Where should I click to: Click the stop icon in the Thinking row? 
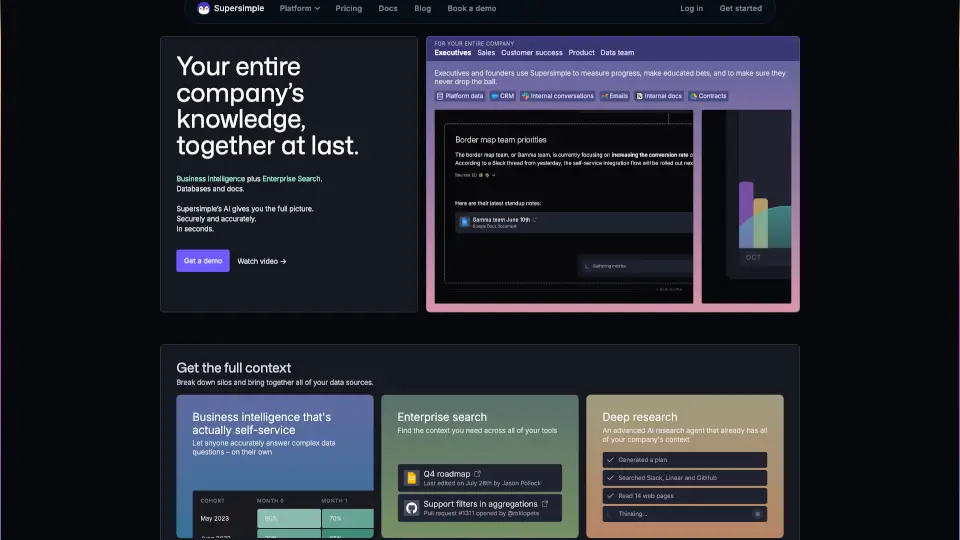coord(757,514)
